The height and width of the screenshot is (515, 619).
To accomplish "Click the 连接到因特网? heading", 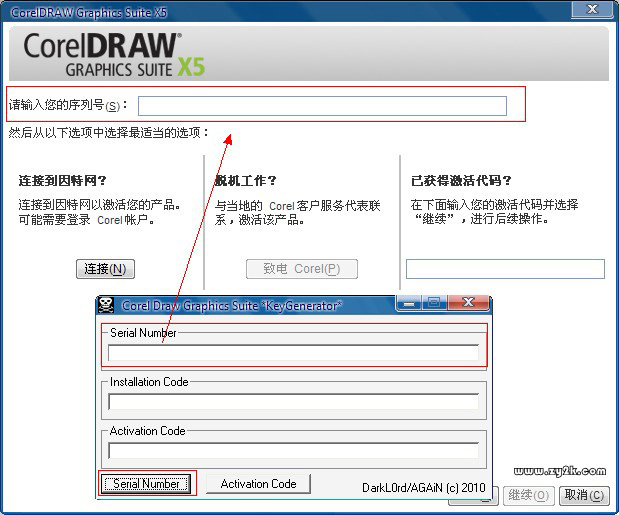I will (x=62, y=181).
